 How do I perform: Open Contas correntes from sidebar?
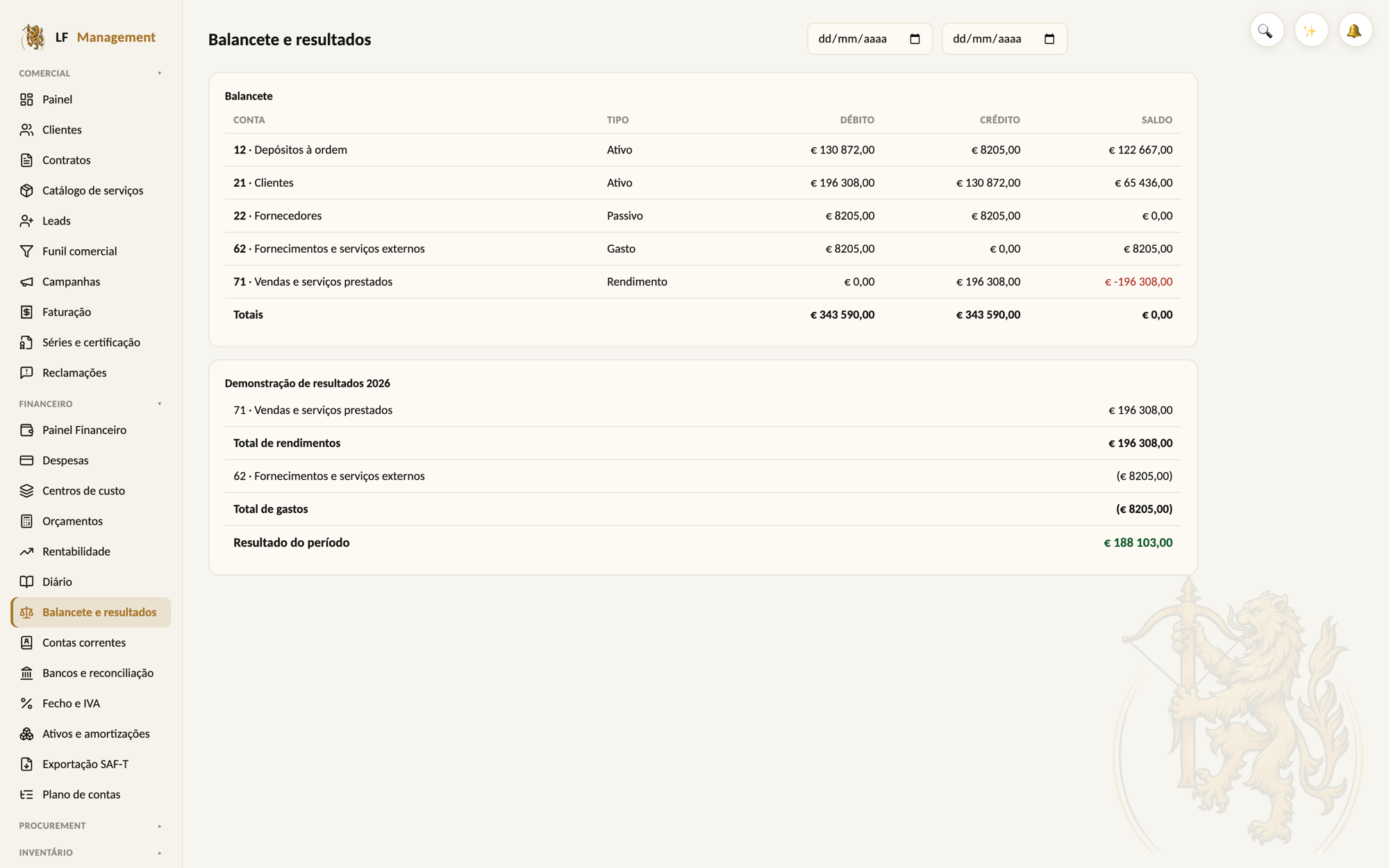[x=91, y=642]
